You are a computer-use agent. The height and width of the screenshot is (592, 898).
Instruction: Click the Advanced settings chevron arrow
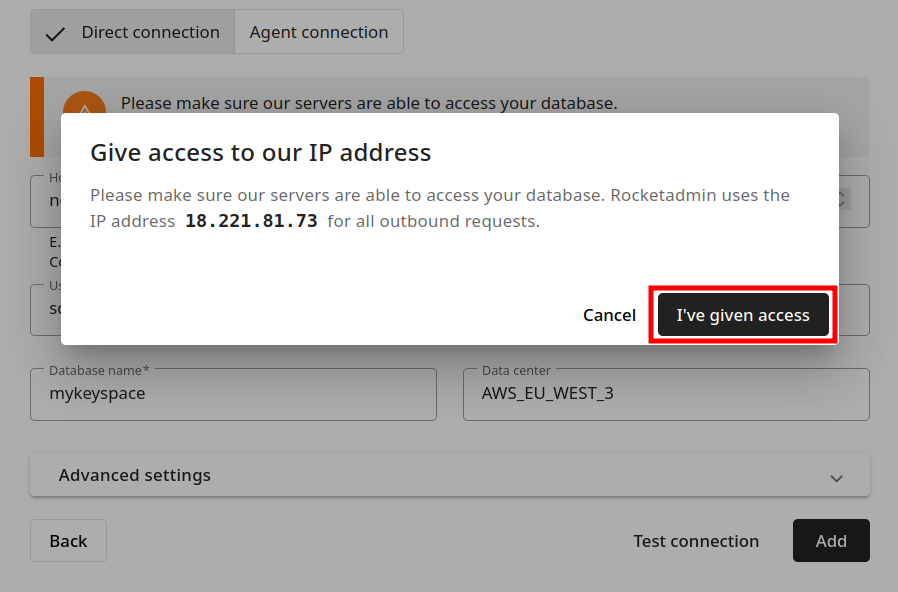click(x=837, y=478)
